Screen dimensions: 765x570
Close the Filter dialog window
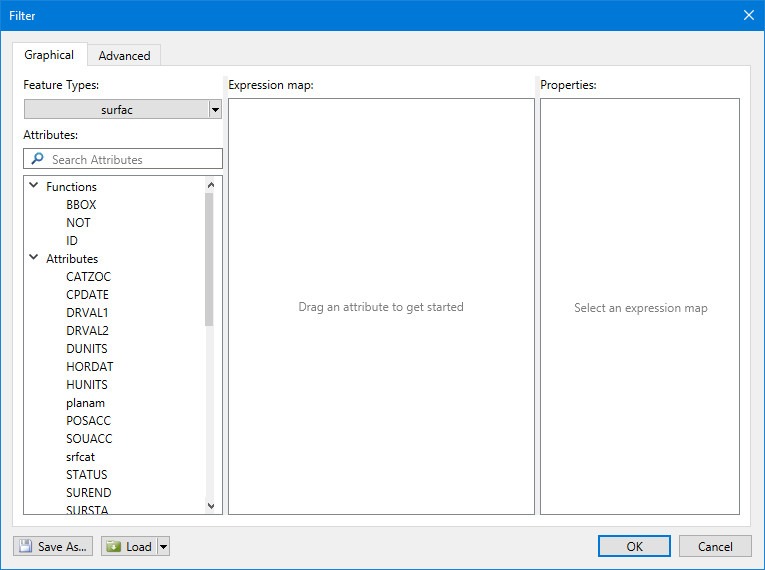[748, 15]
